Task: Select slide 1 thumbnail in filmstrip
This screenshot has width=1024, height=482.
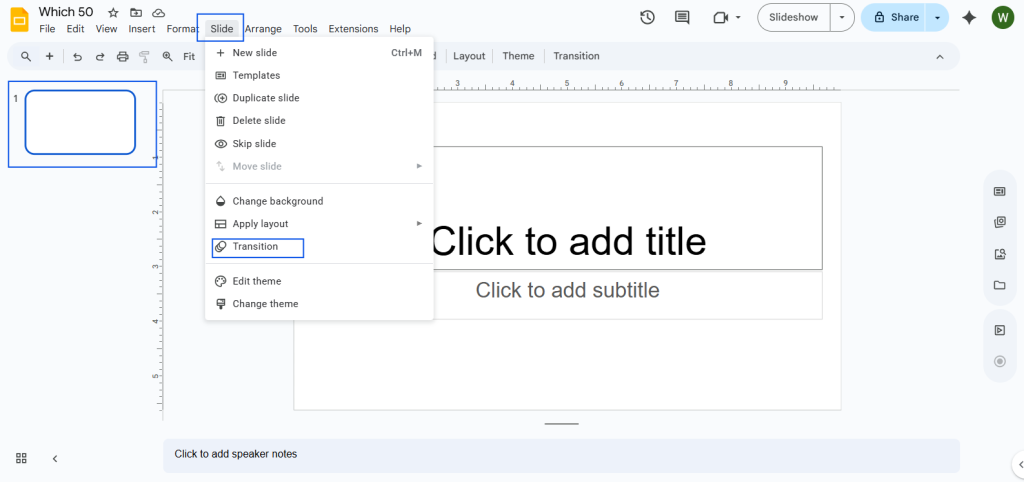Action: [80, 123]
